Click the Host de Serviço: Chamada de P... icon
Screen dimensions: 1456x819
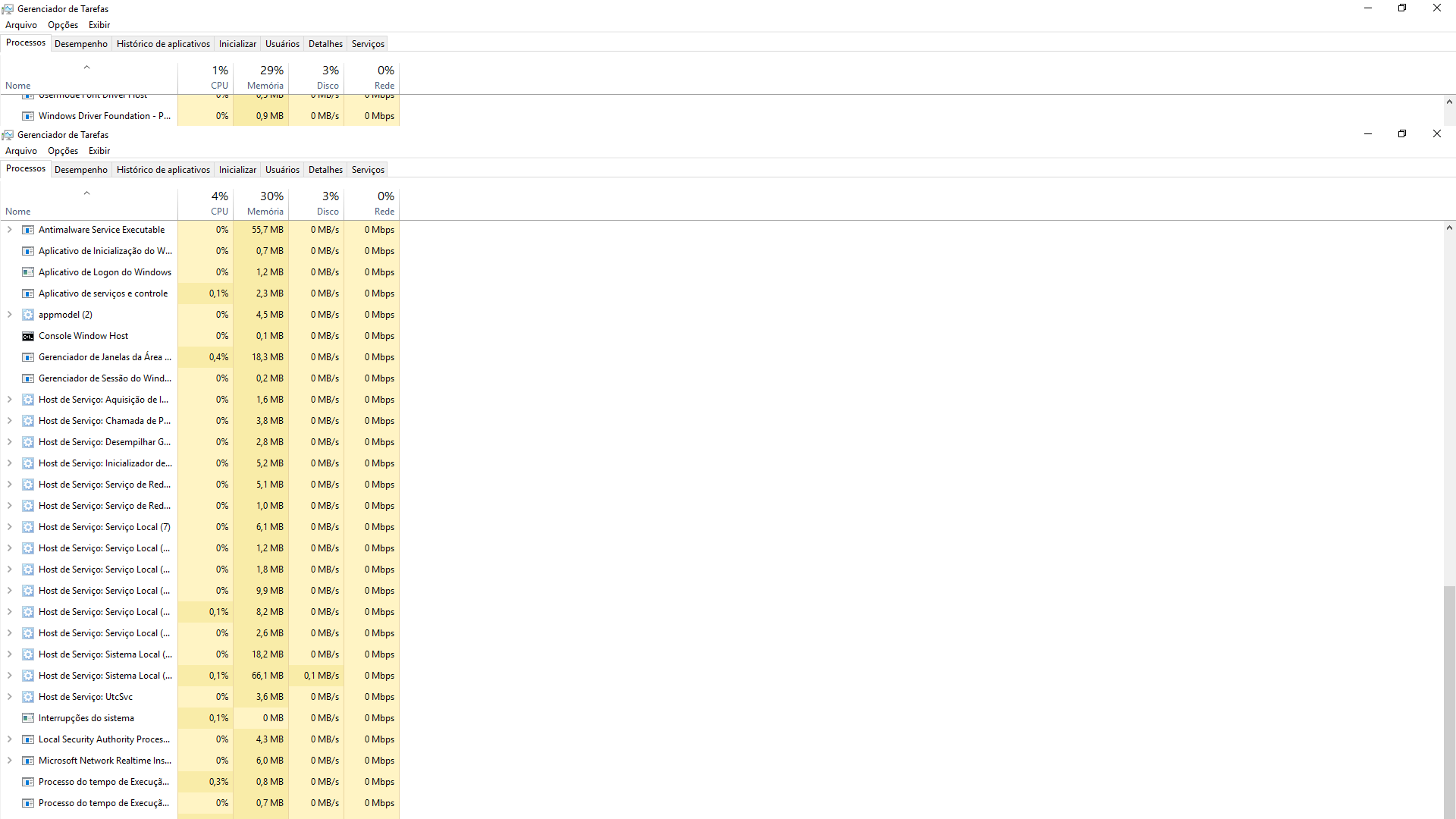click(28, 421)
